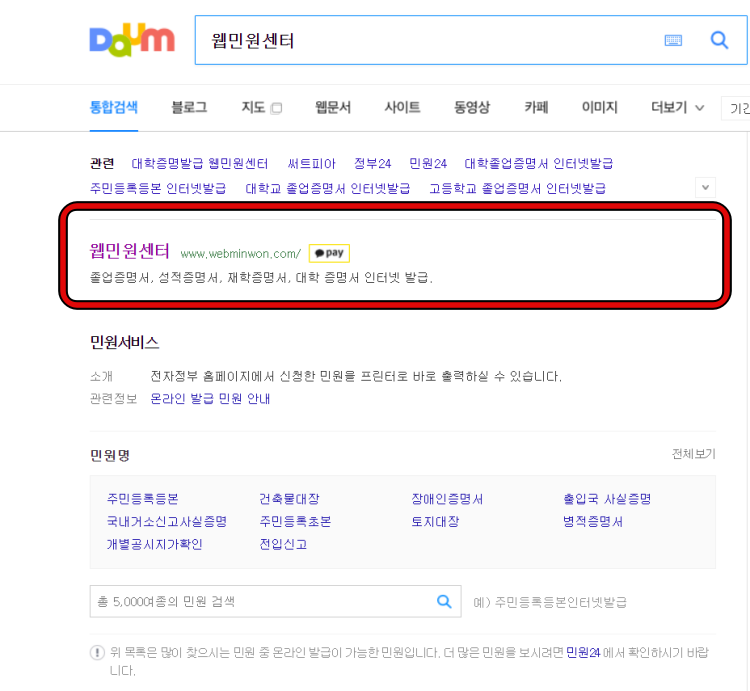Switch to the 카페 tab

536,107
